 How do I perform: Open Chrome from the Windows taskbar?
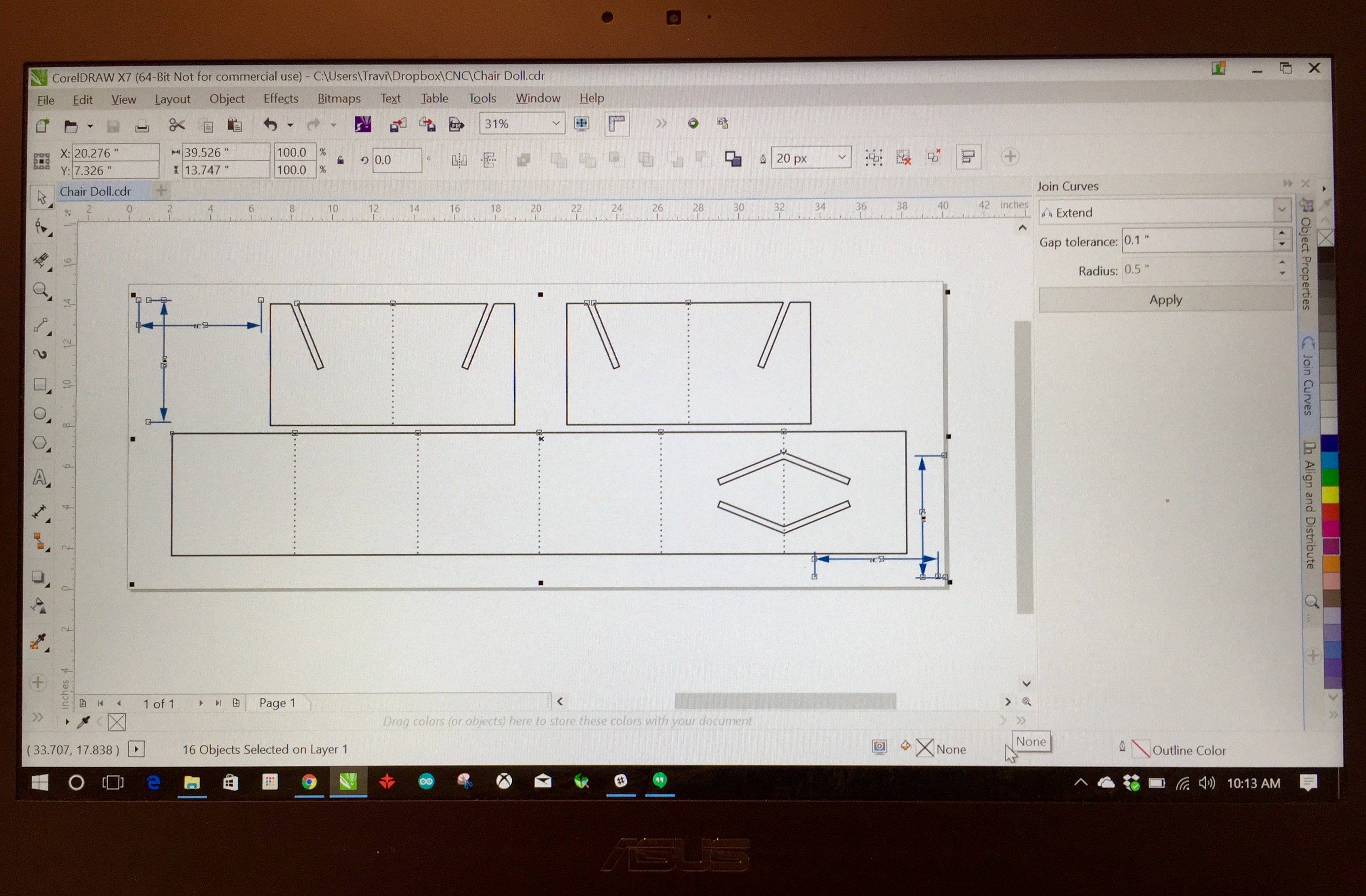309,782
